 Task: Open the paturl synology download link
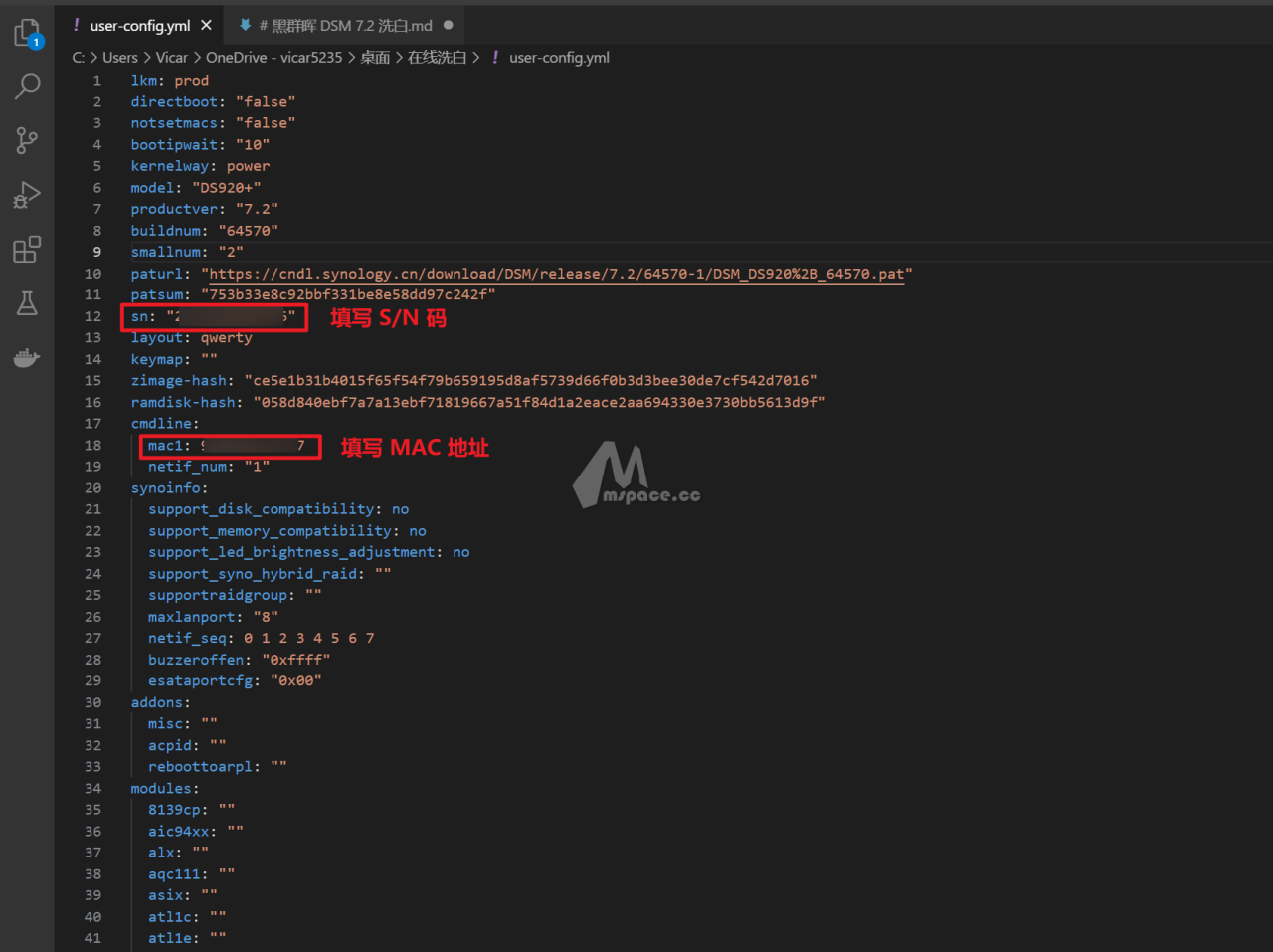pos(556,274)
